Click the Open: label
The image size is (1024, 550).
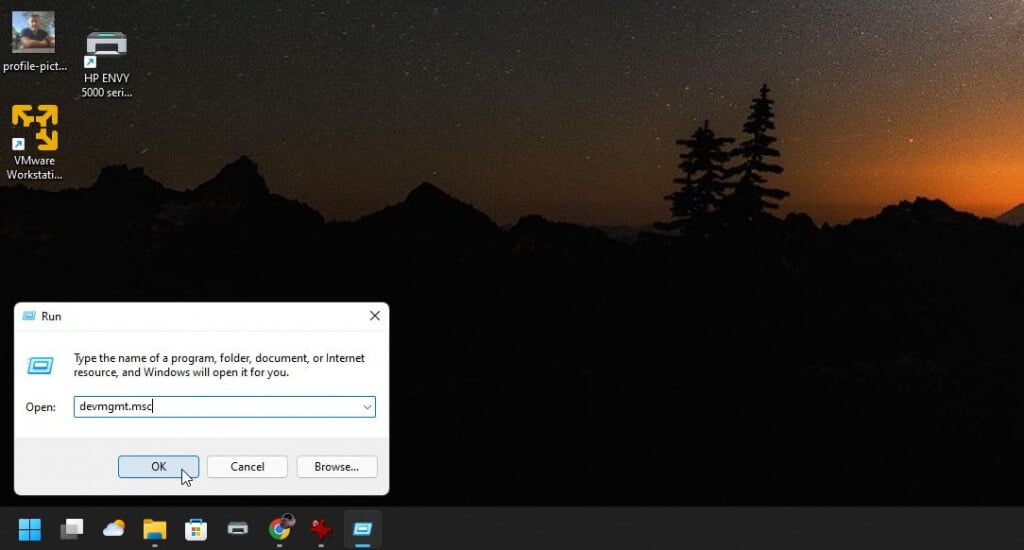40,407
